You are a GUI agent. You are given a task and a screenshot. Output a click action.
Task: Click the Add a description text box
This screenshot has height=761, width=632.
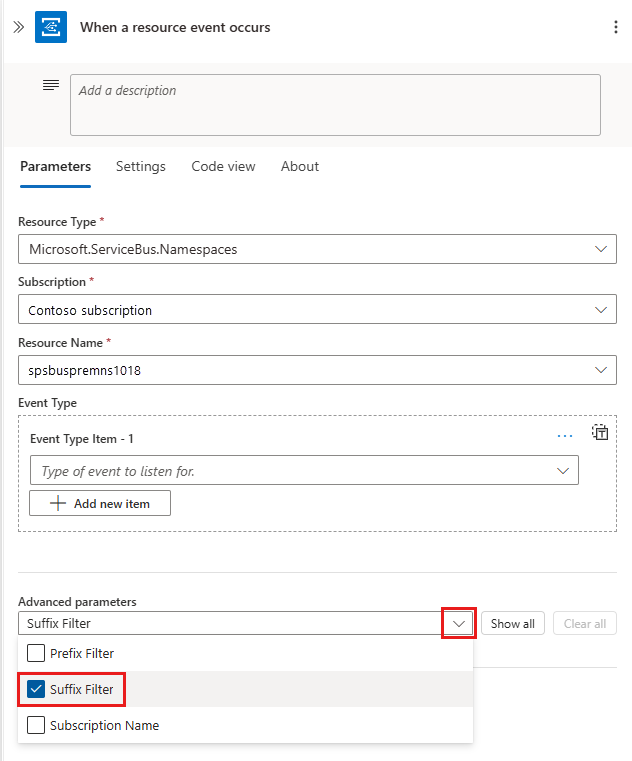tap(335, 105)
